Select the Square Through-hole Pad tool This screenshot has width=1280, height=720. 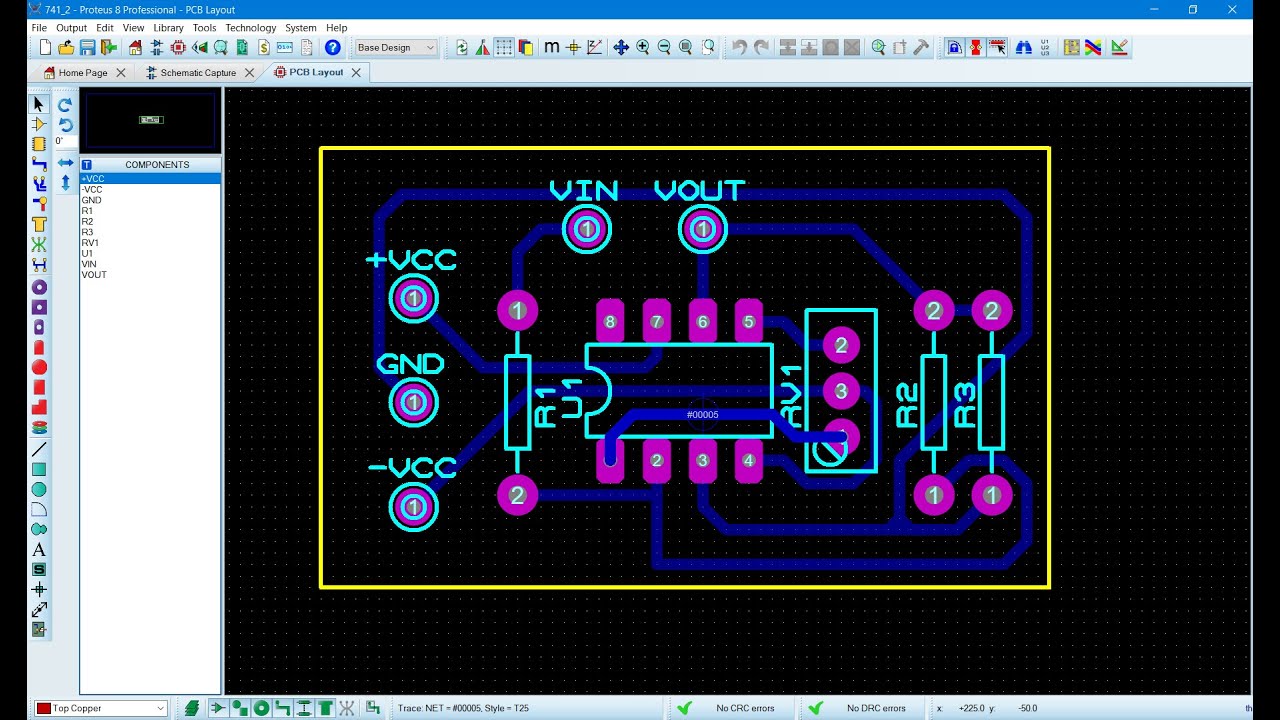(x=39, y=307)
